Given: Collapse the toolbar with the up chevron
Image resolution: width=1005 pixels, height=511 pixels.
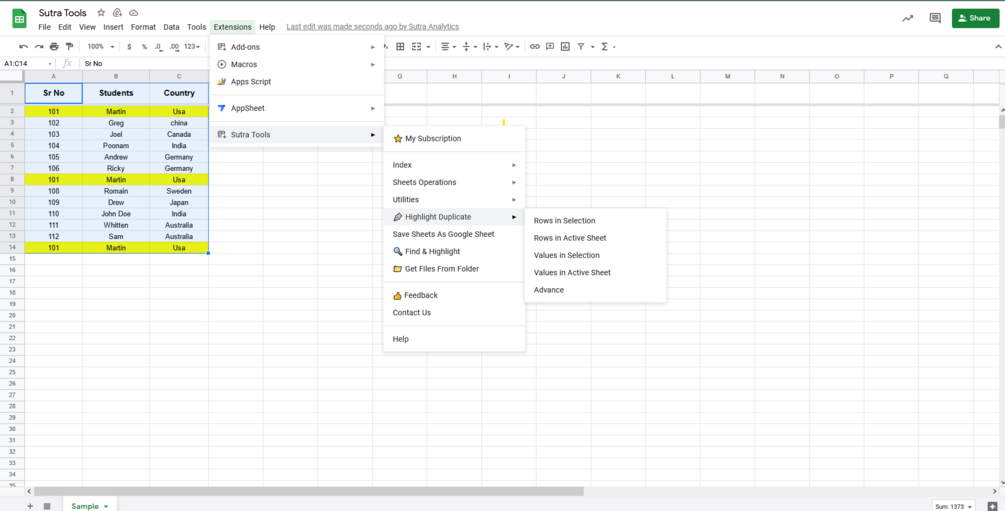Looking at the screenshot, I should pyautogui.click(x=997, y=47).
